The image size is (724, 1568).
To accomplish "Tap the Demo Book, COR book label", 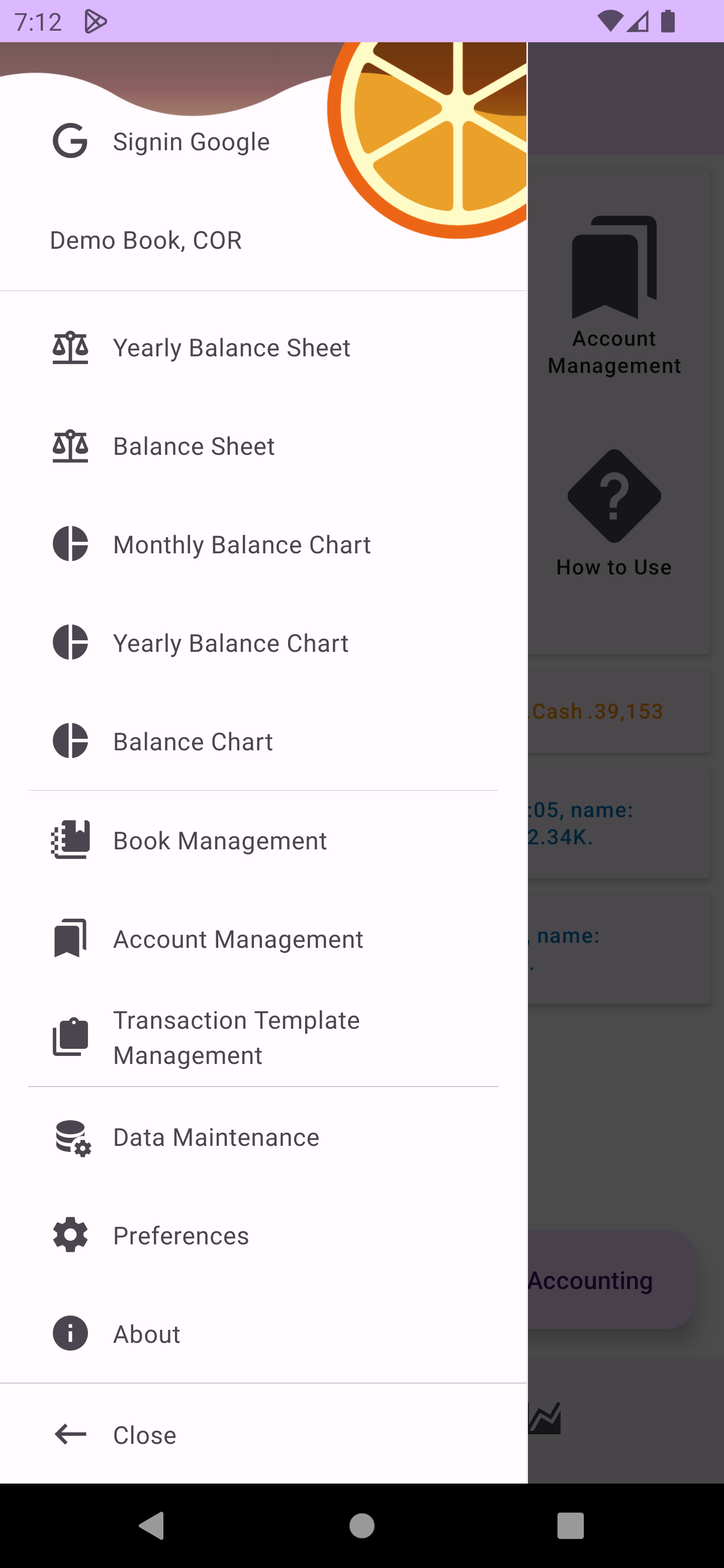I will point(145,240).
